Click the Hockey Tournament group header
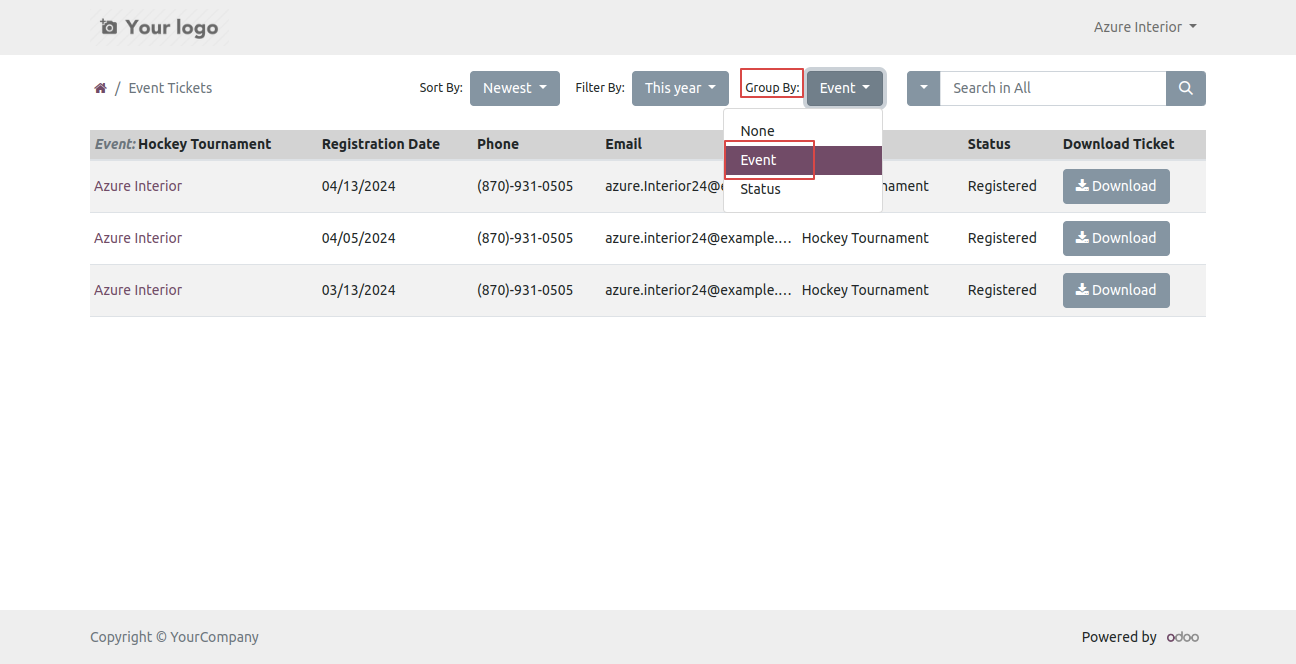The image size is (1296, 664). pyautogui.click(x=183, y=144)
